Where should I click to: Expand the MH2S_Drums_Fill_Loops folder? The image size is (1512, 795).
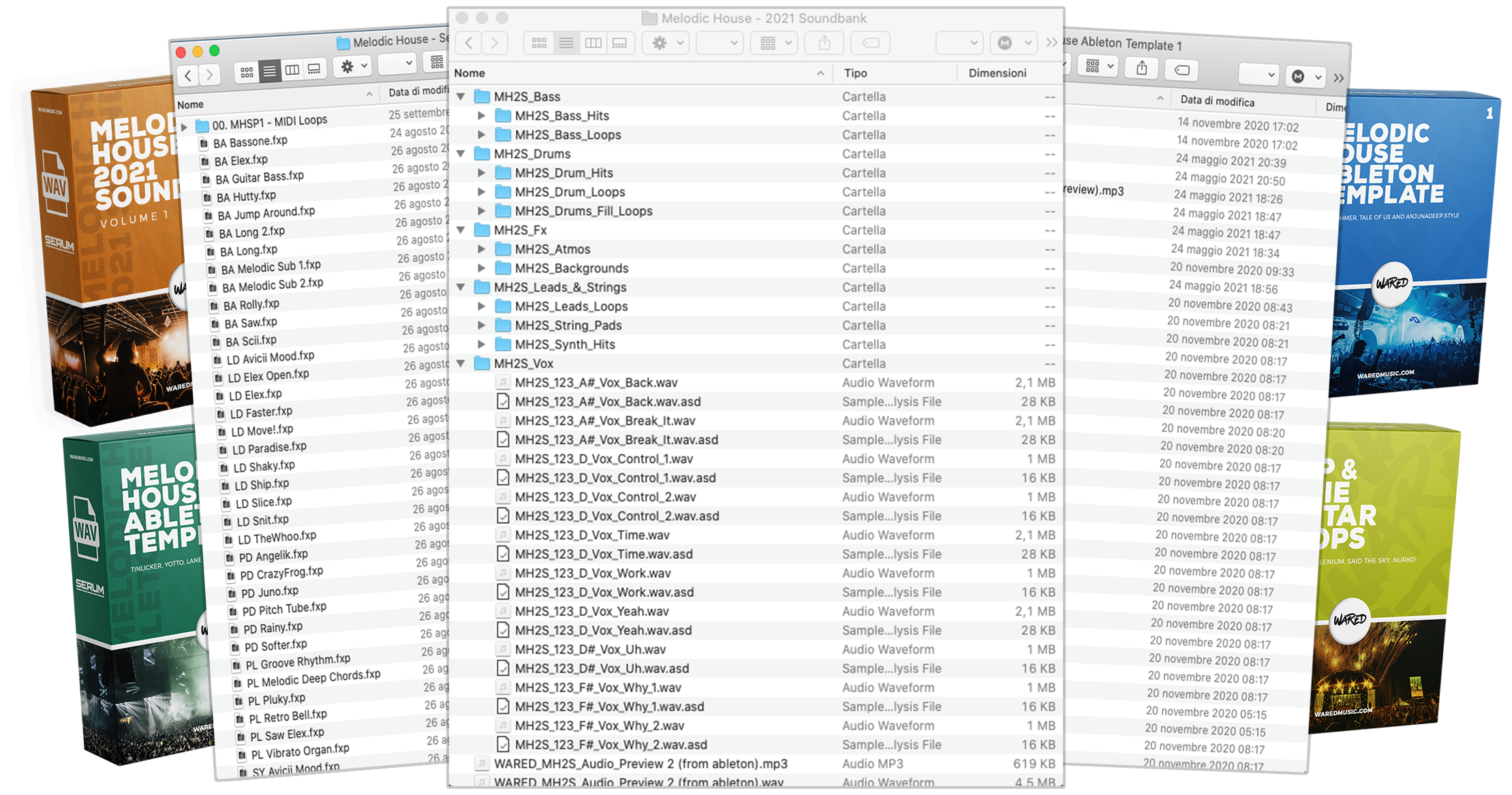[x=482, y=211]
